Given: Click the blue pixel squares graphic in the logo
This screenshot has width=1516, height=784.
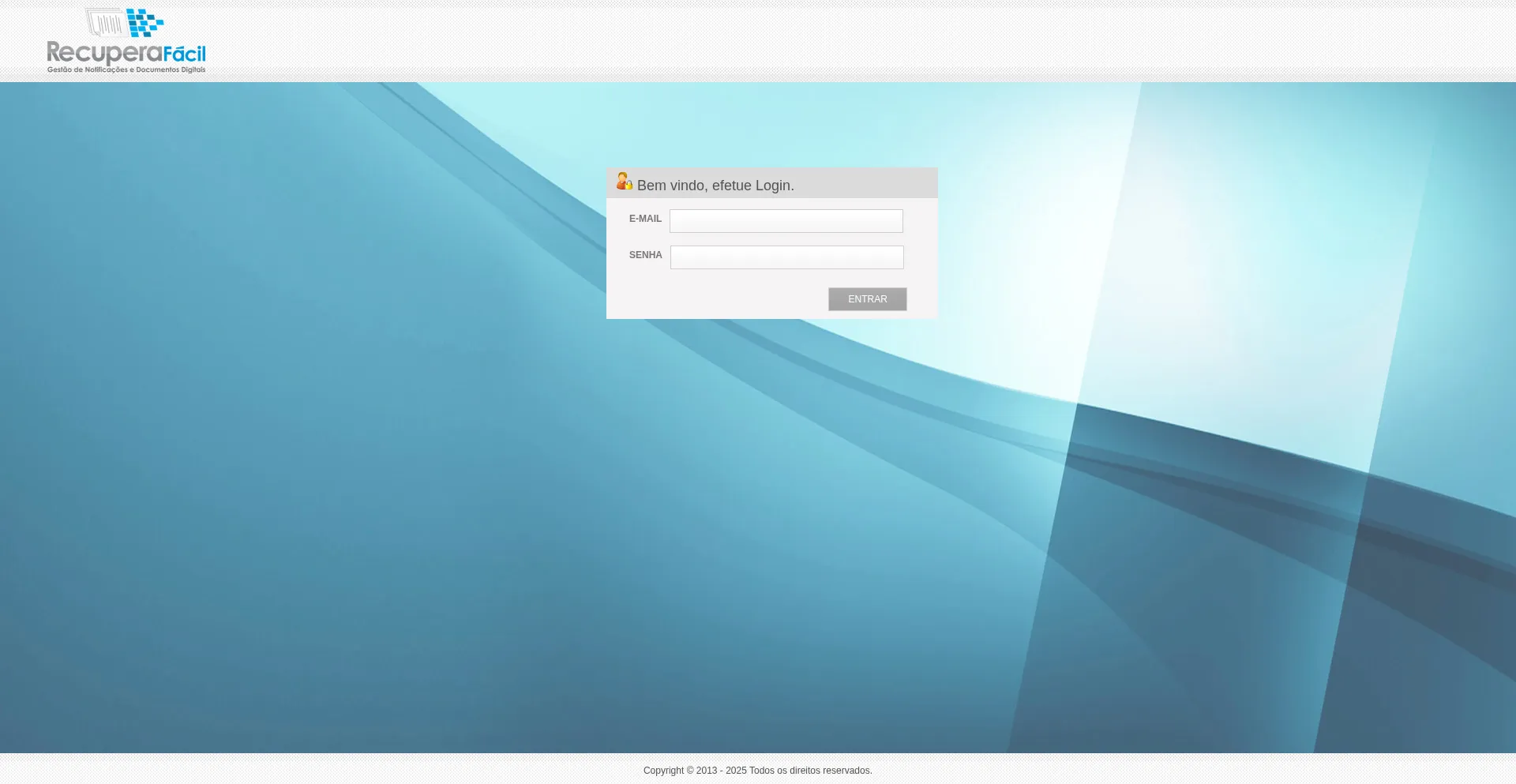Looking at the screenshot, I should pyautogui.click(x=145, y=23).
